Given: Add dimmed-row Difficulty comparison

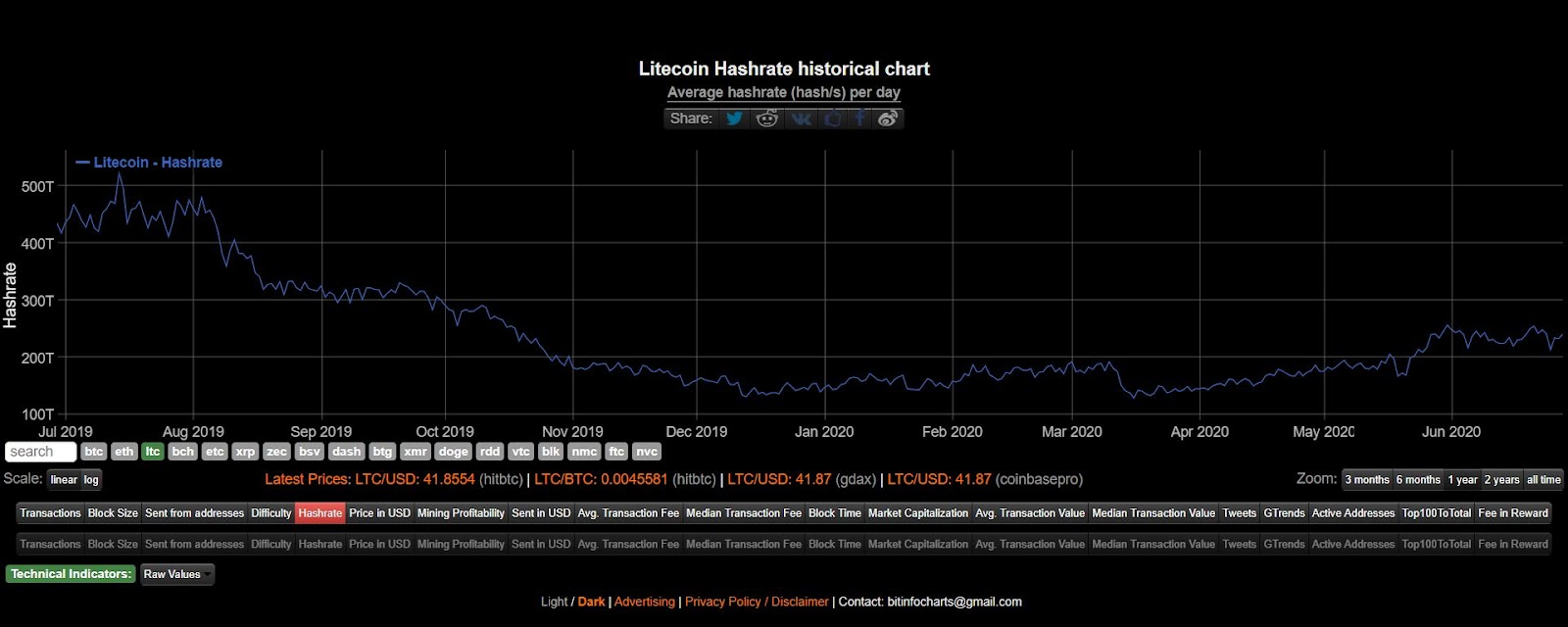Looking at the screenshot, I should [271, 544].
